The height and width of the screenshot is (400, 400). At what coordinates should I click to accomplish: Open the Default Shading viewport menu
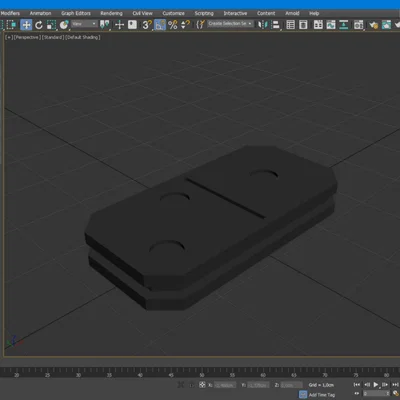coord(83,37)
